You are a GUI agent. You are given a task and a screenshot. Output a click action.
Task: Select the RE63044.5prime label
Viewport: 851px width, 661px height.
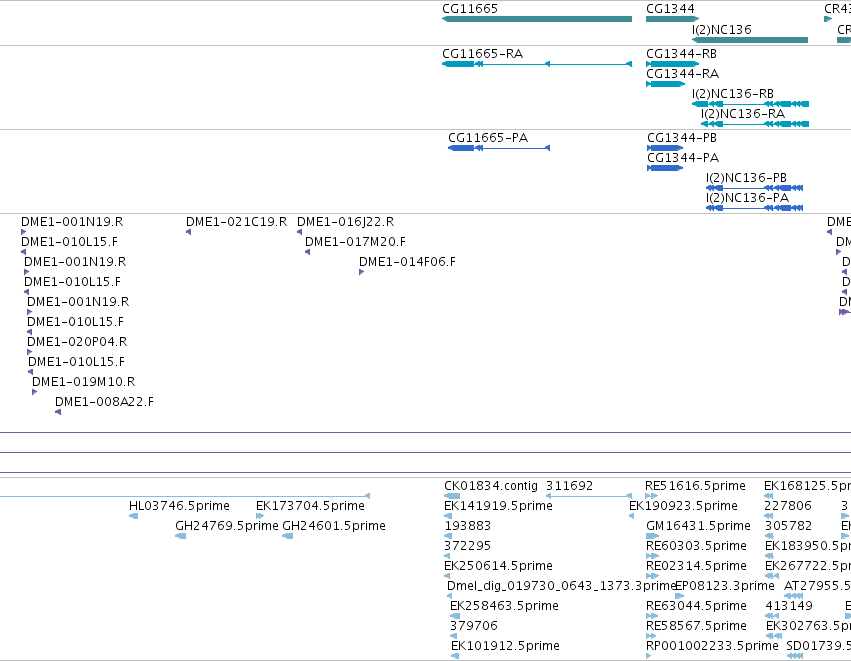696,606
